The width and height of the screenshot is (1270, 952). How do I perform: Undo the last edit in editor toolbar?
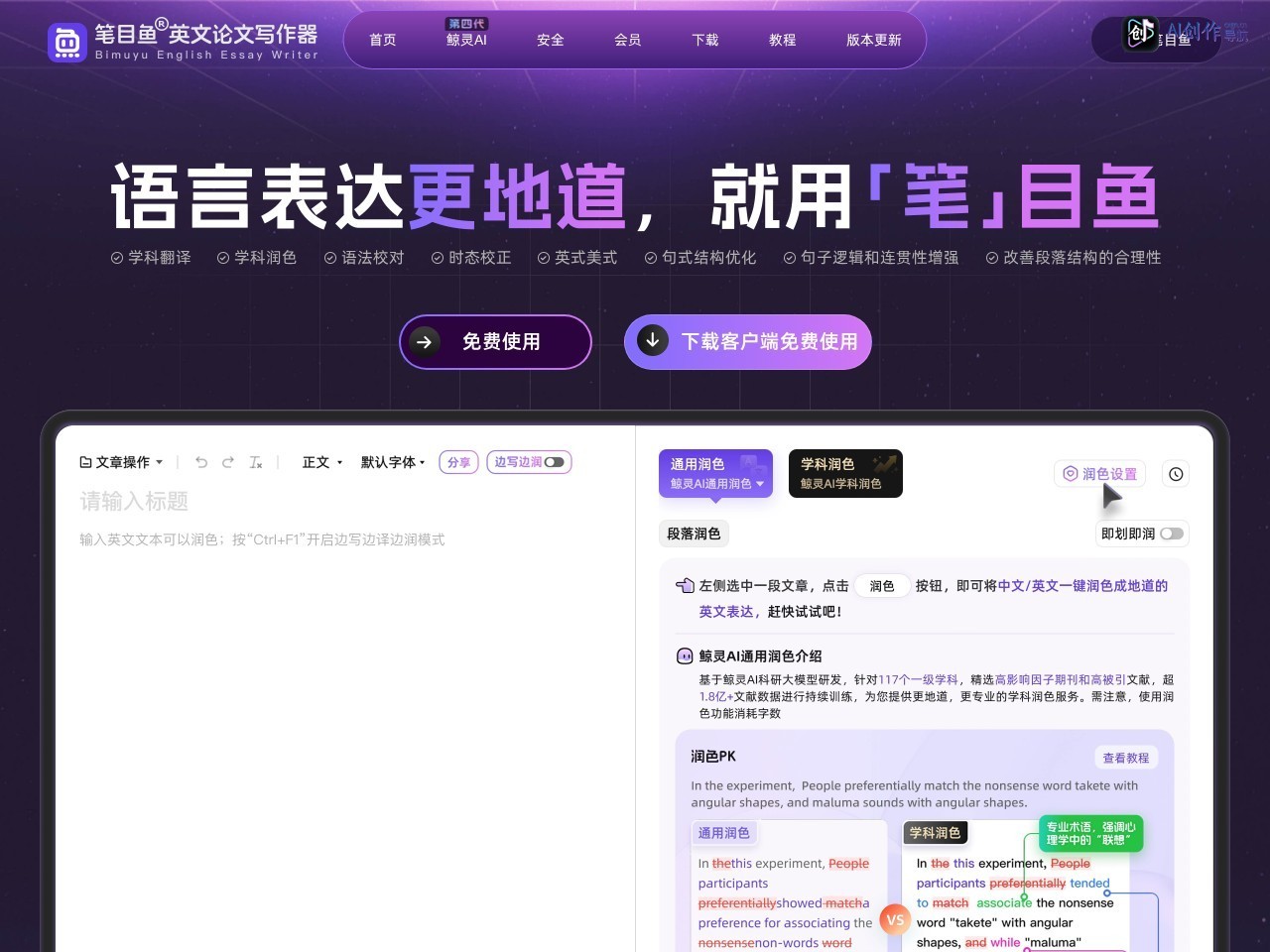tap(201, 462)
